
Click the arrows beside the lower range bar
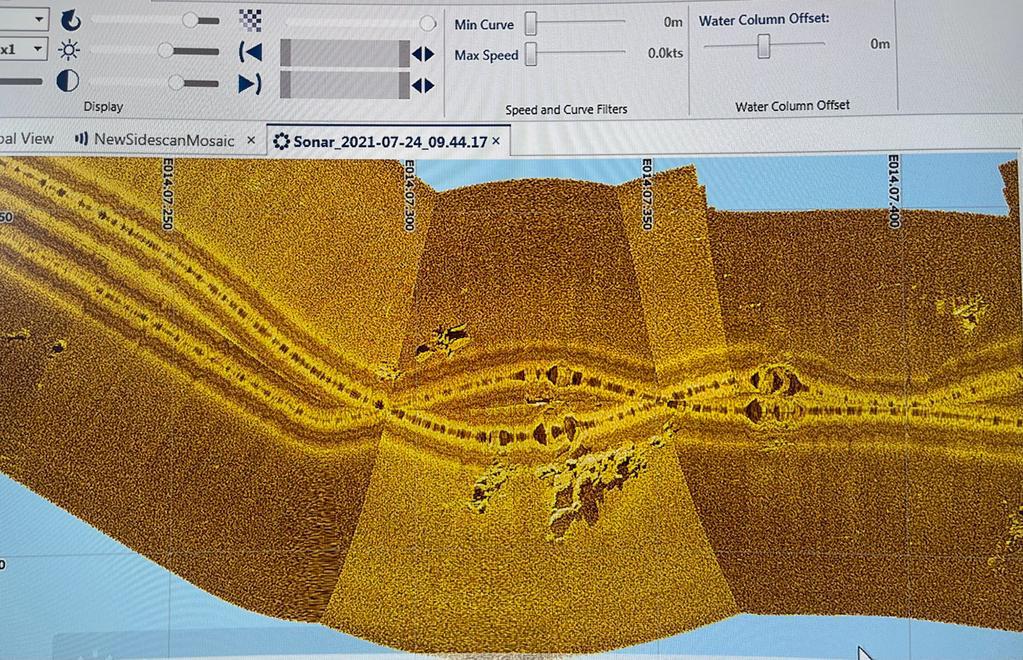pyautogui.click(x=424, y=85)
